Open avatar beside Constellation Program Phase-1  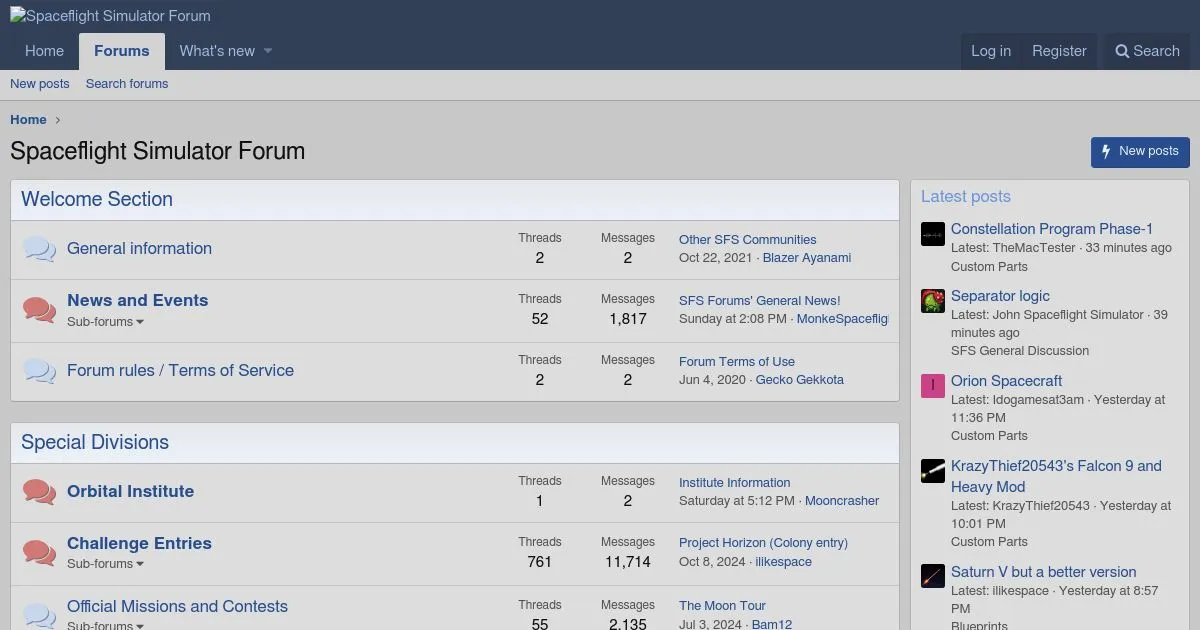point(933,234)
